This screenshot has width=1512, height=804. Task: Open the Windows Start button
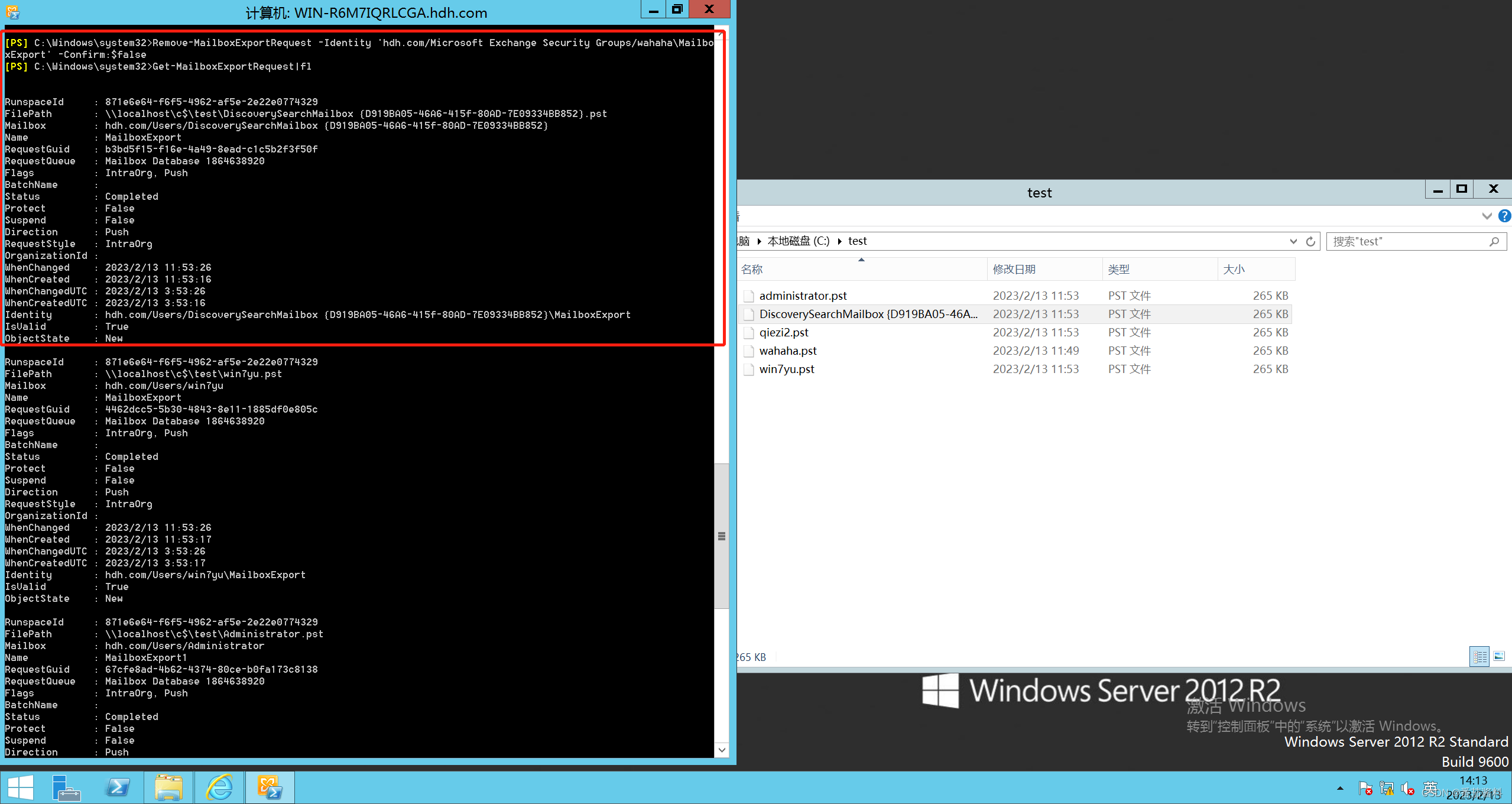pos(21,787)
